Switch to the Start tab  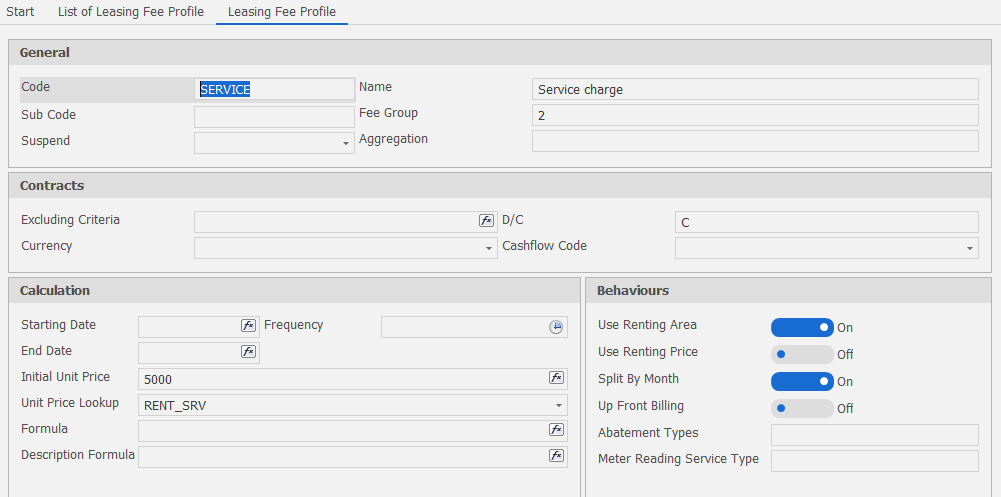pyautogui.click(x=20, y=12)
